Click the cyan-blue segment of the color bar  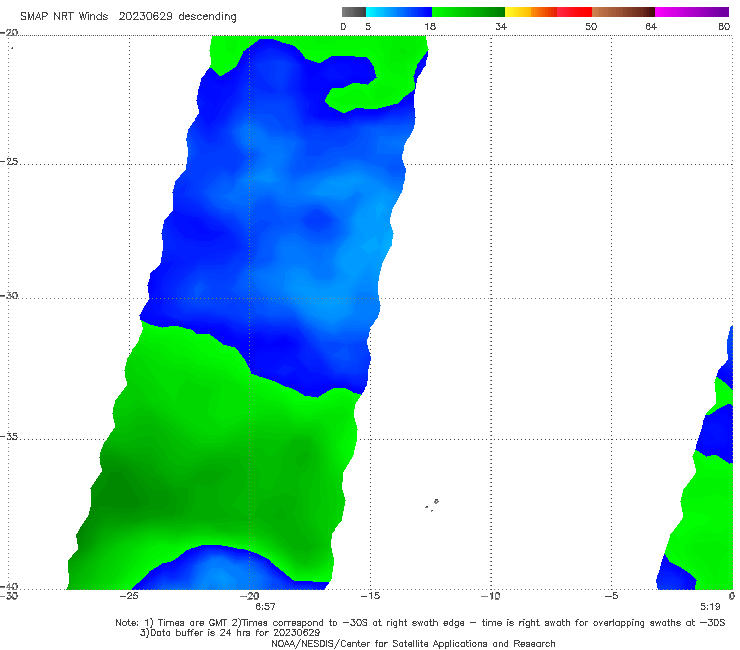coord(399,12)
